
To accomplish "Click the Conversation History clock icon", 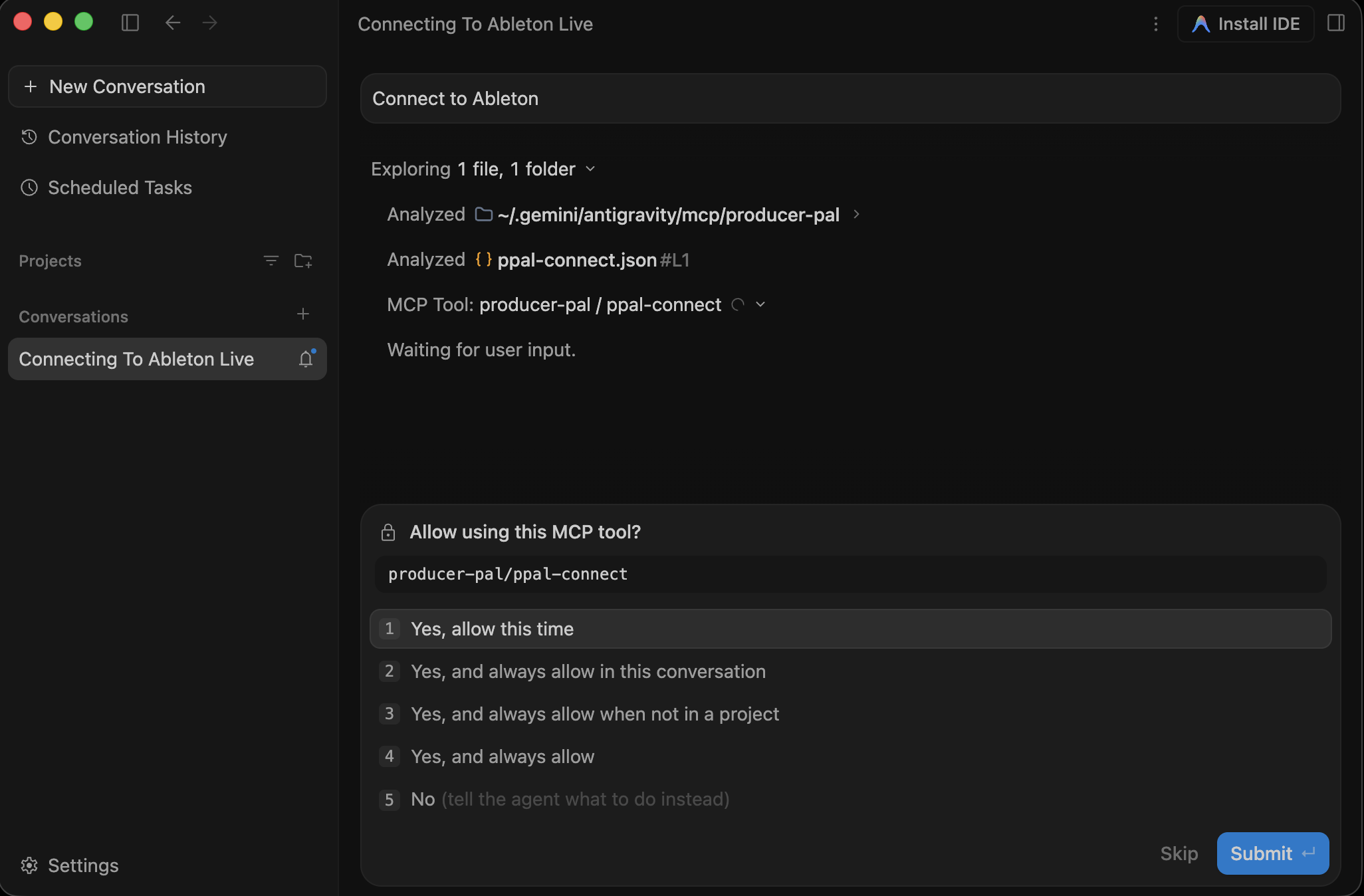I will point(29,137).
